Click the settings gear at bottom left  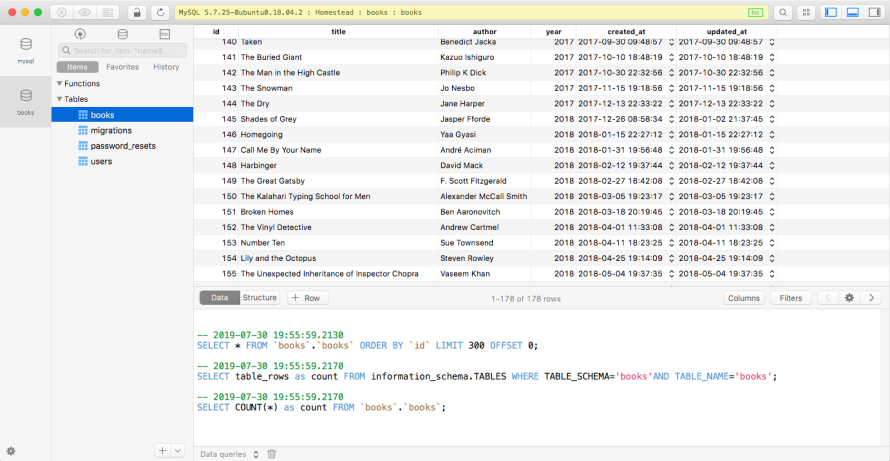tap(11, 451)
